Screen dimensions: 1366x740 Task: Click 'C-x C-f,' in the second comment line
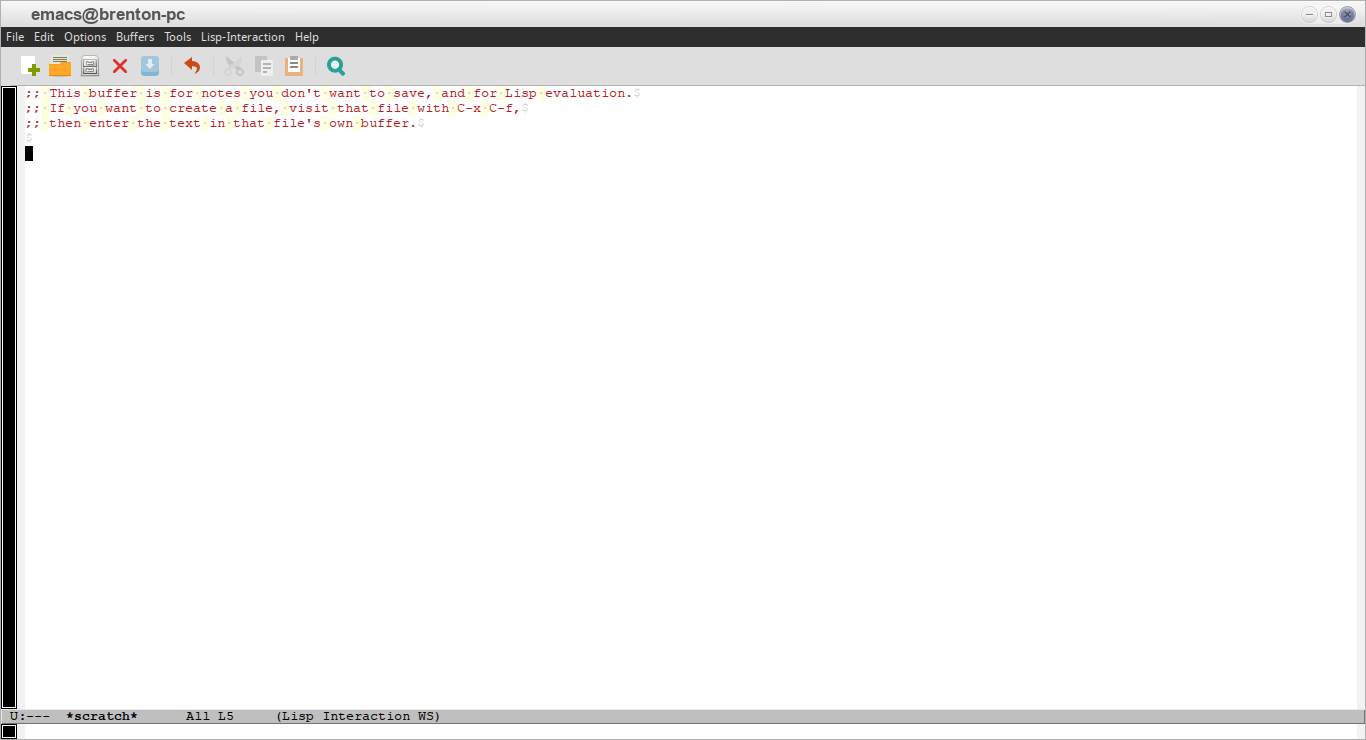489,108
